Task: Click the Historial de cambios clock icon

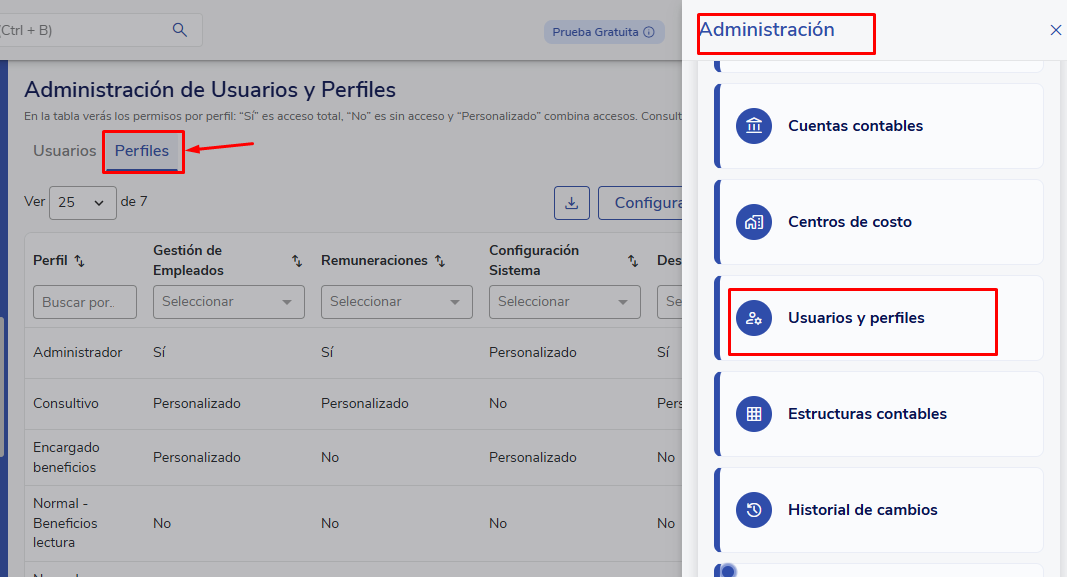Action: (754, 510)
